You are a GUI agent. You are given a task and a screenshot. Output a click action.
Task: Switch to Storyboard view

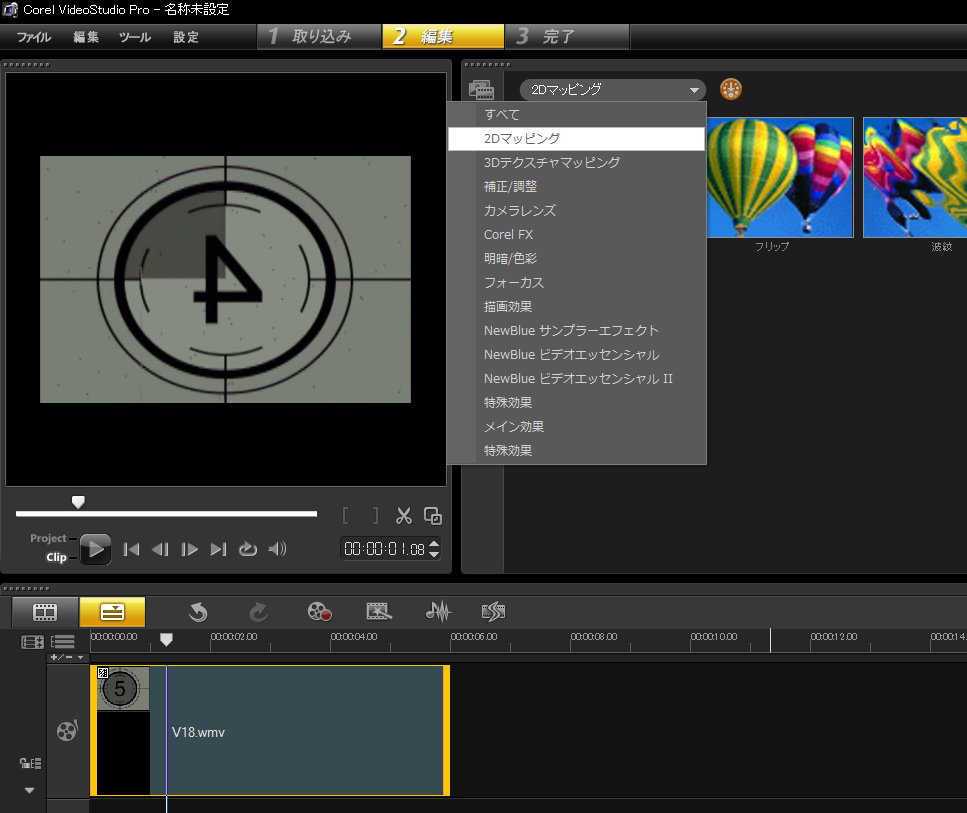[45, 612]
